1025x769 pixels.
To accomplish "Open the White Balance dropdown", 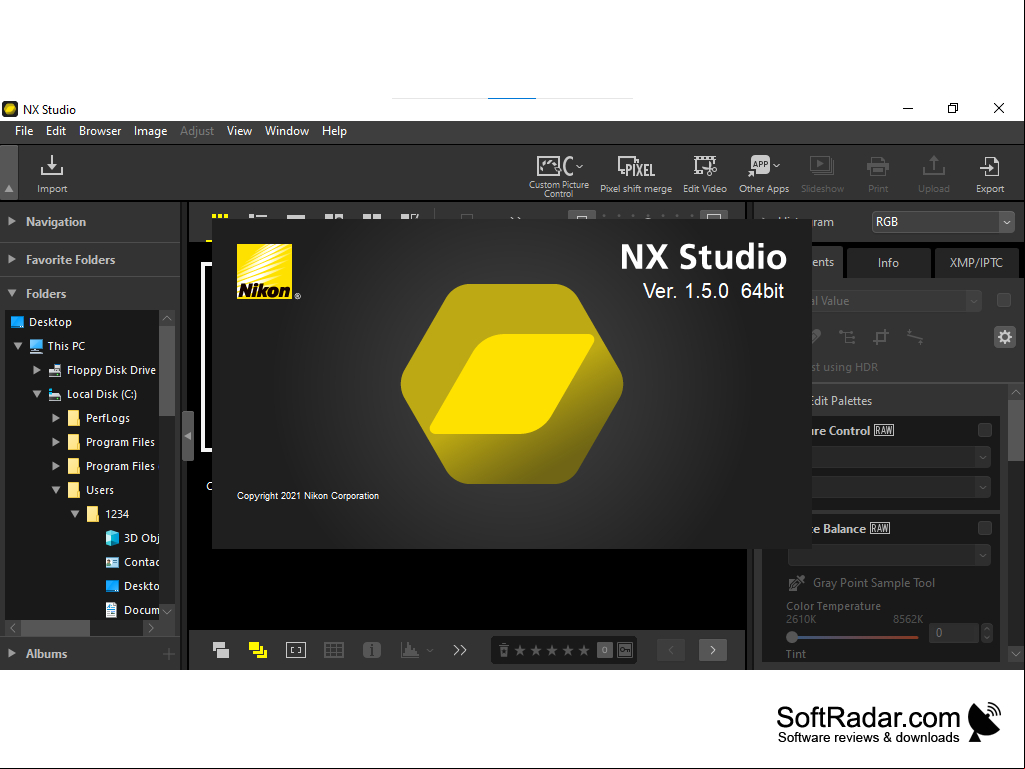I will (x=889, y=555).
